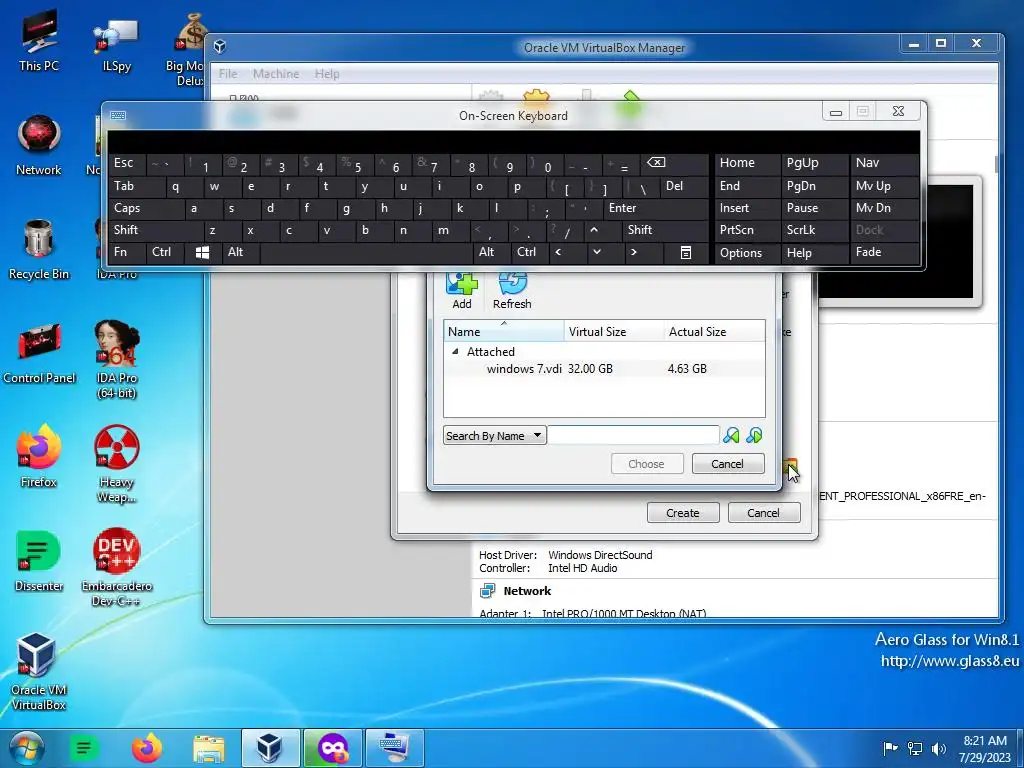1024x768 pixels.
Task: Toggle the Fade key on keyboard
Action: (884, 253)
